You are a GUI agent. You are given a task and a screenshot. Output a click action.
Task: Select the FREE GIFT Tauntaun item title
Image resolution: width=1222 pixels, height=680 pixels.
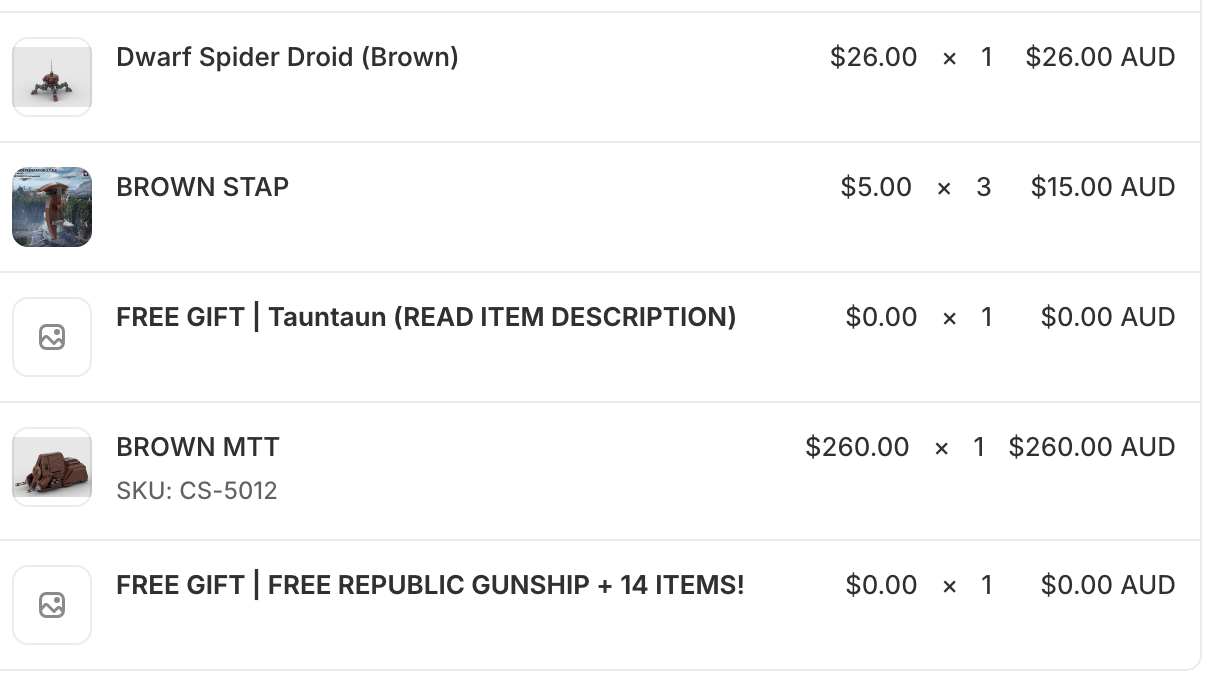[x=426, y=317]
